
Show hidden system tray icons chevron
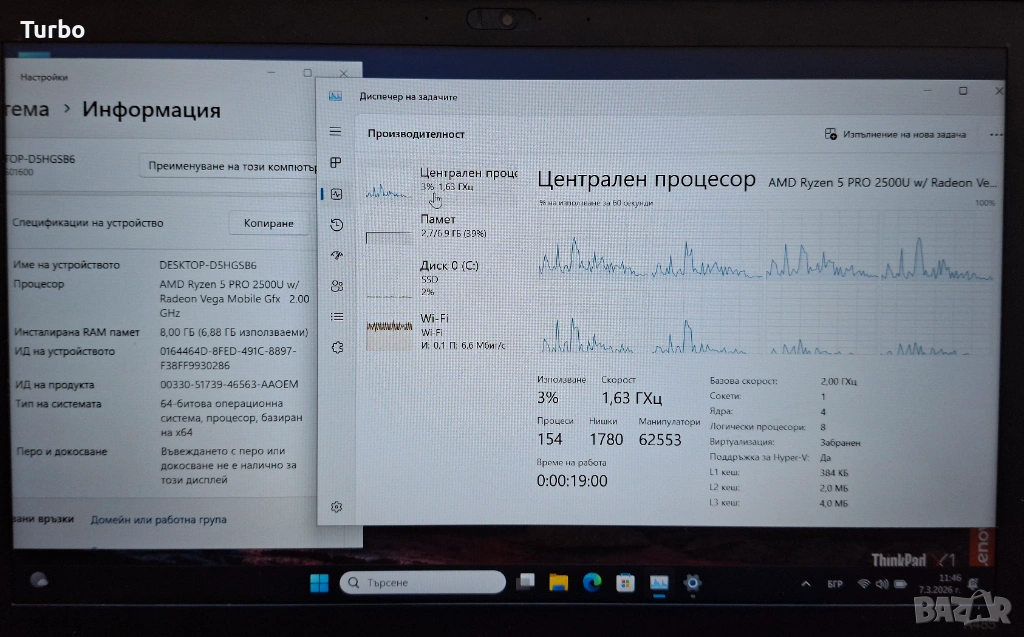807,583
